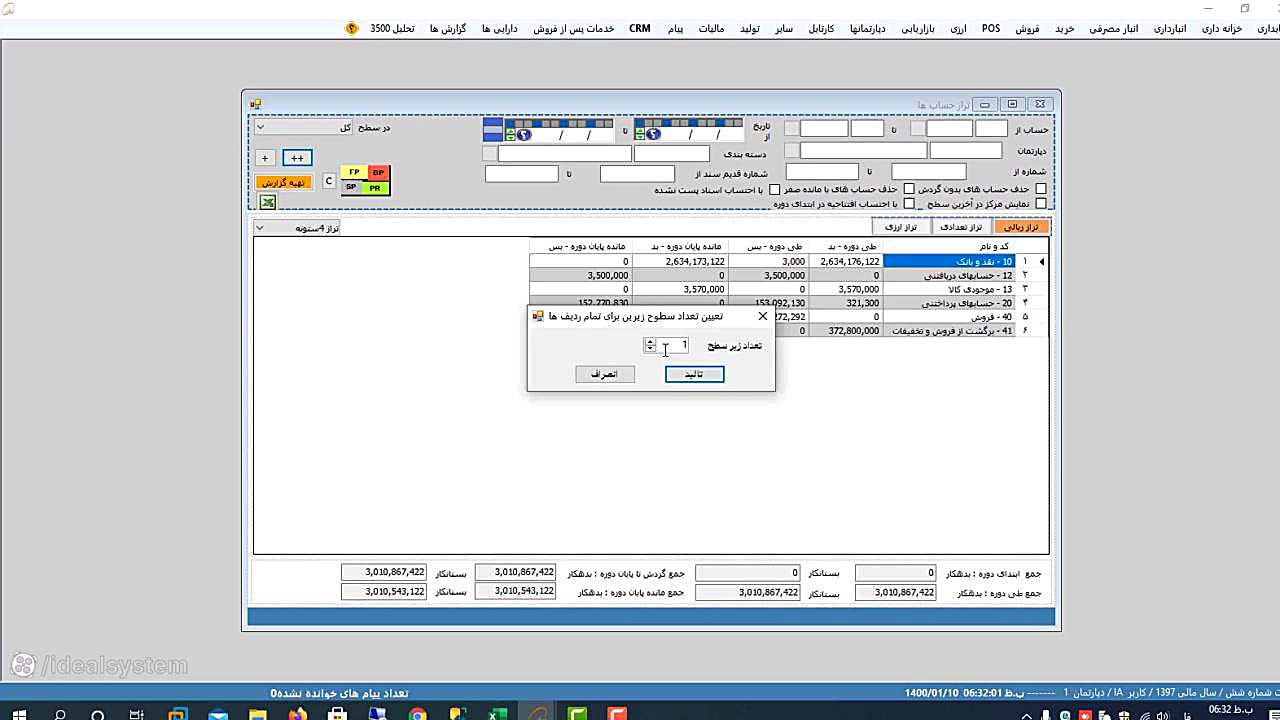Screen dimensions: 1280x720
Task: Click the green PR button
Action: (375, 187)
